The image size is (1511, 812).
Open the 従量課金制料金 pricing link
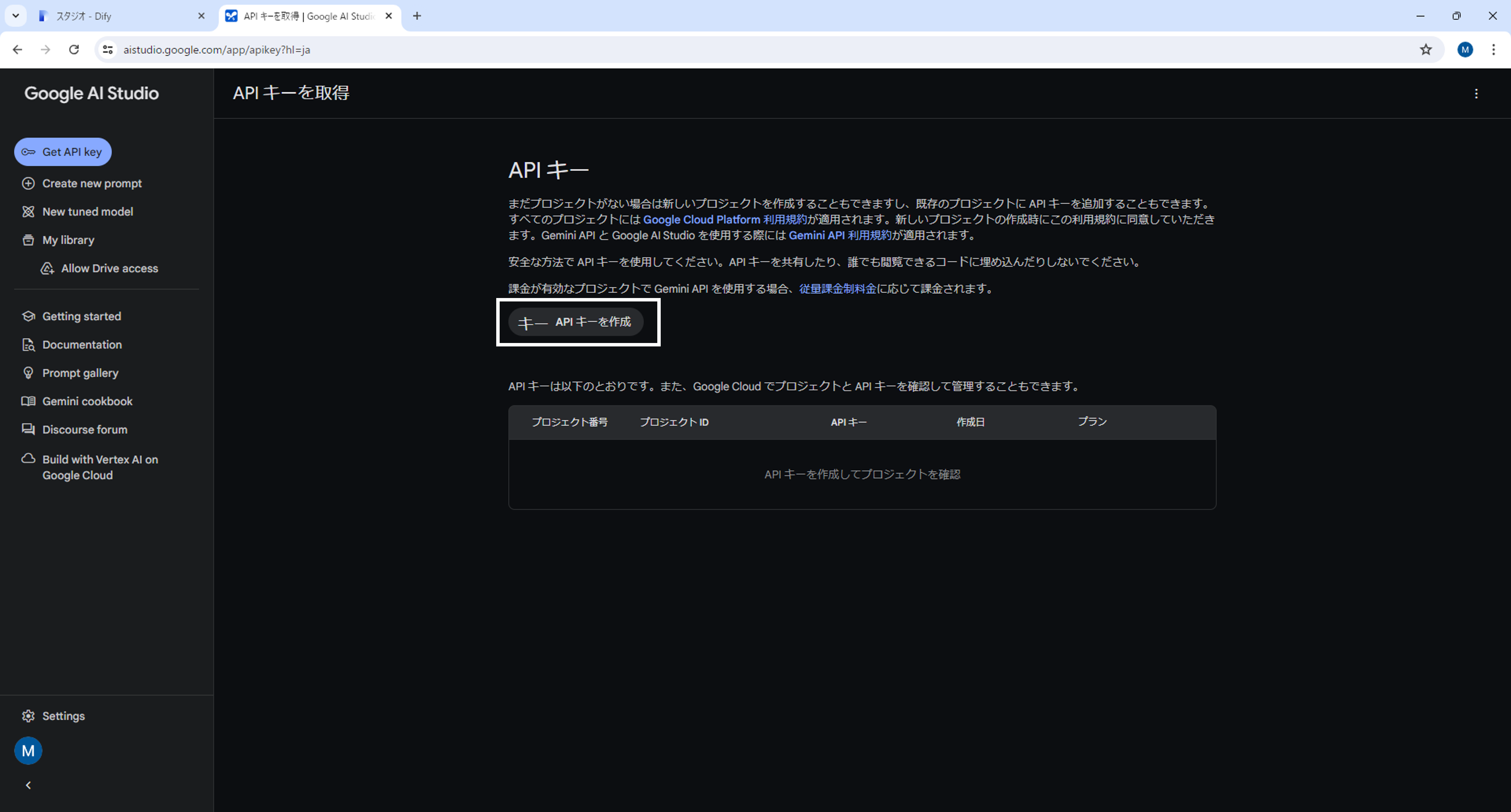pos(837,288)
